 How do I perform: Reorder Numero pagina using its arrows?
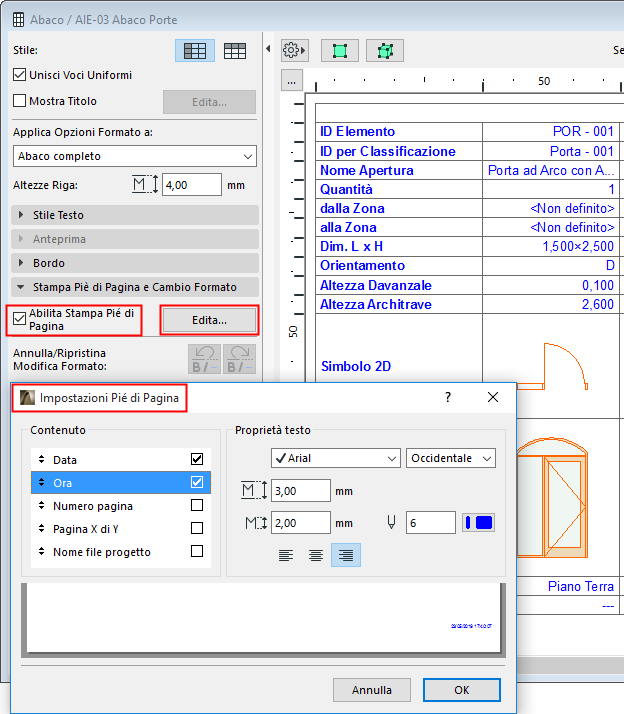[x=41, y=505]
